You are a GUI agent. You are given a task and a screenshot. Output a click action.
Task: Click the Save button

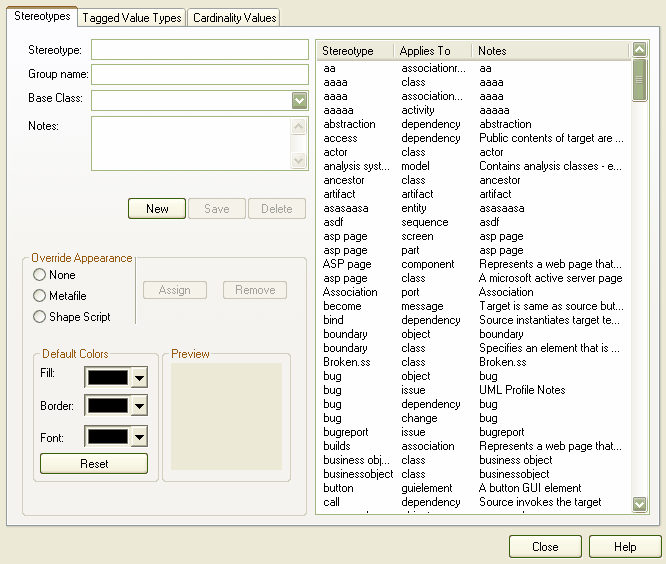coord(217,209)
